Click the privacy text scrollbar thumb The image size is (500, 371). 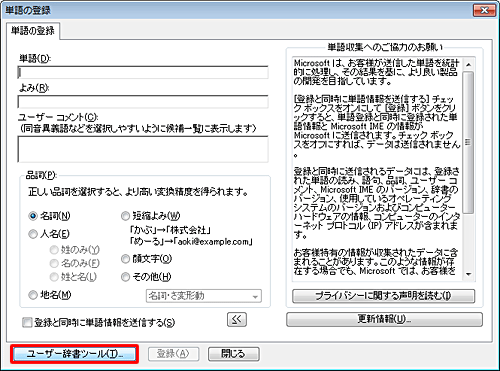click(468, 142)
